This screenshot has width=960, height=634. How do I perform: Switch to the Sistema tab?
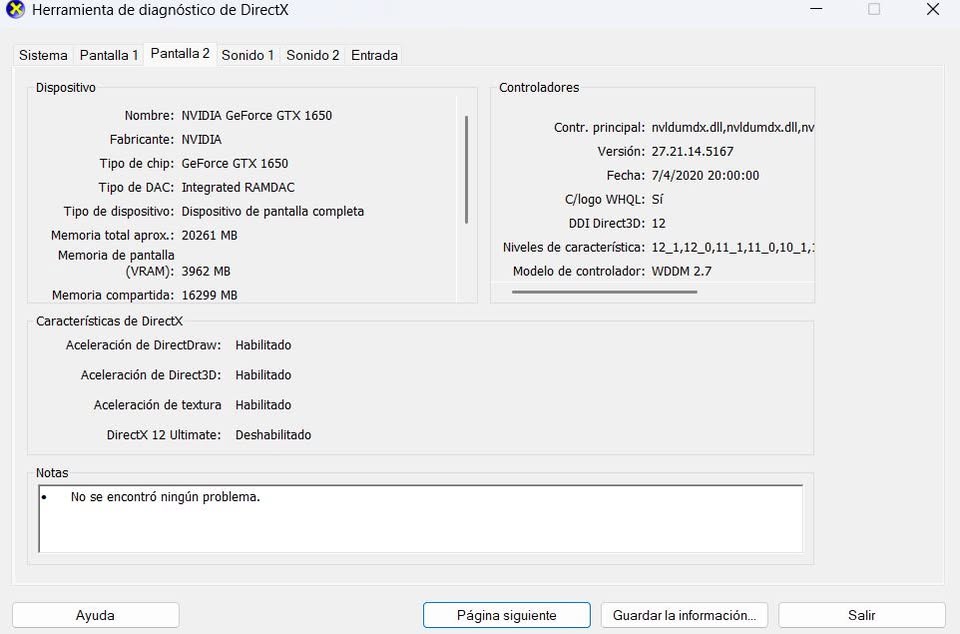(43, 55)
